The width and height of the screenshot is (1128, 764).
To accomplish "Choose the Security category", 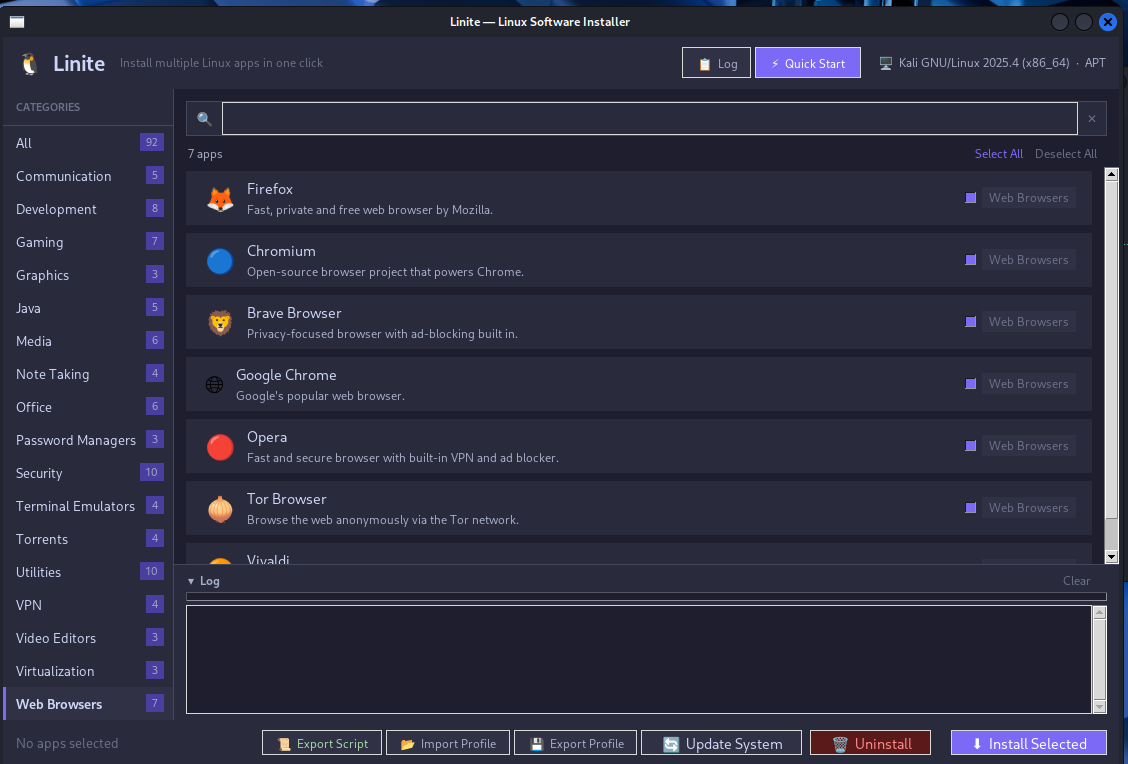I will (x=88, y=473).
